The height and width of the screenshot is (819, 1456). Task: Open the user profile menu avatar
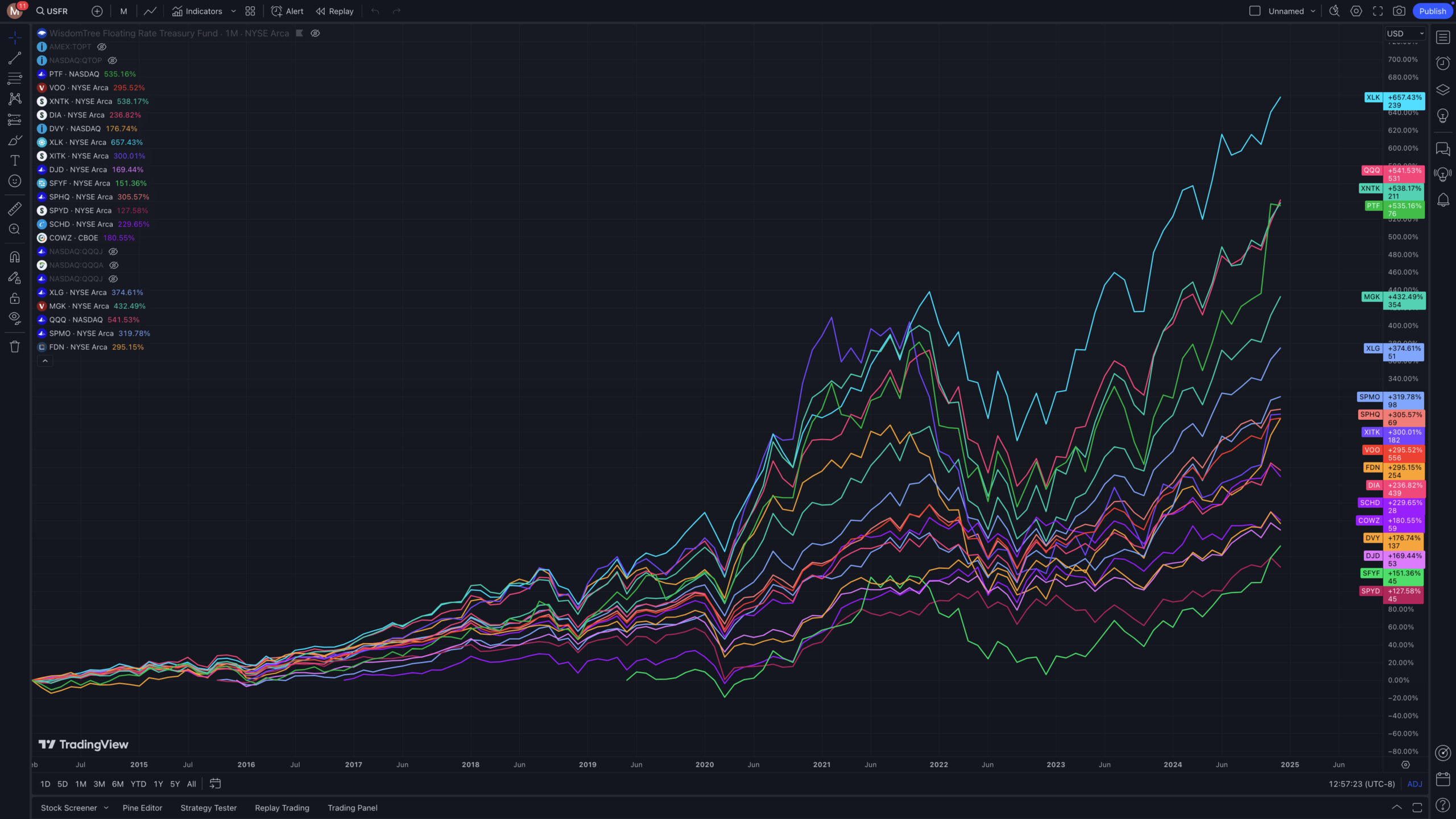tap(14, 11)
